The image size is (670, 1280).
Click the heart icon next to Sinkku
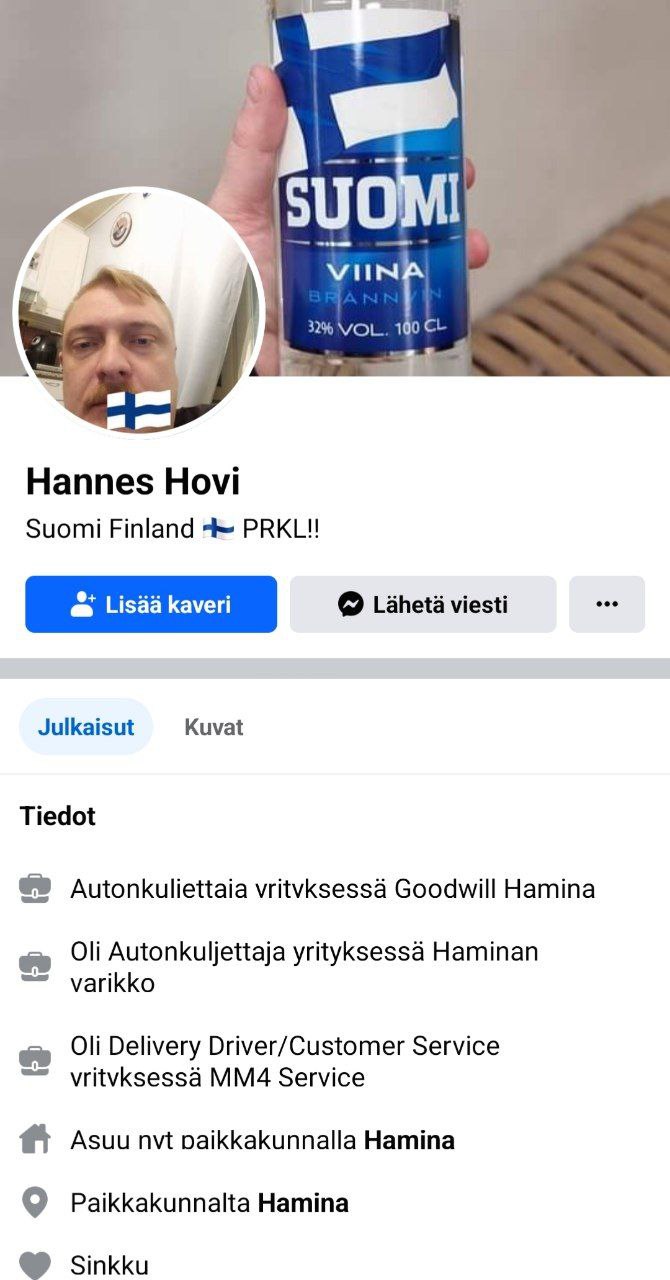pyautogui.click(x=35, y=1265)
